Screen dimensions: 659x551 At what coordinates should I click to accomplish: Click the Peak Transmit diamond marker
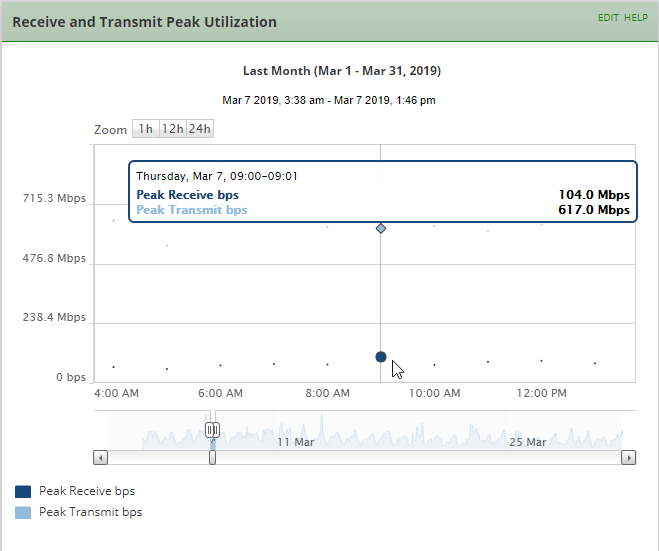click(x=381, y=229)
